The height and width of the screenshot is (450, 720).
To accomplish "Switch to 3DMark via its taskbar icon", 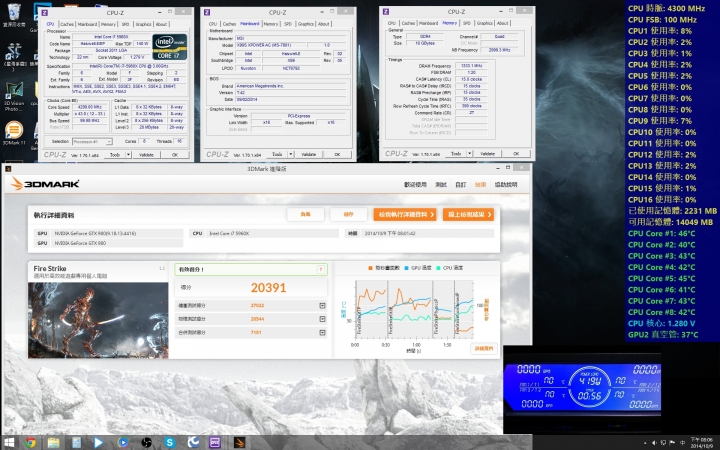I will coord(239,443).
